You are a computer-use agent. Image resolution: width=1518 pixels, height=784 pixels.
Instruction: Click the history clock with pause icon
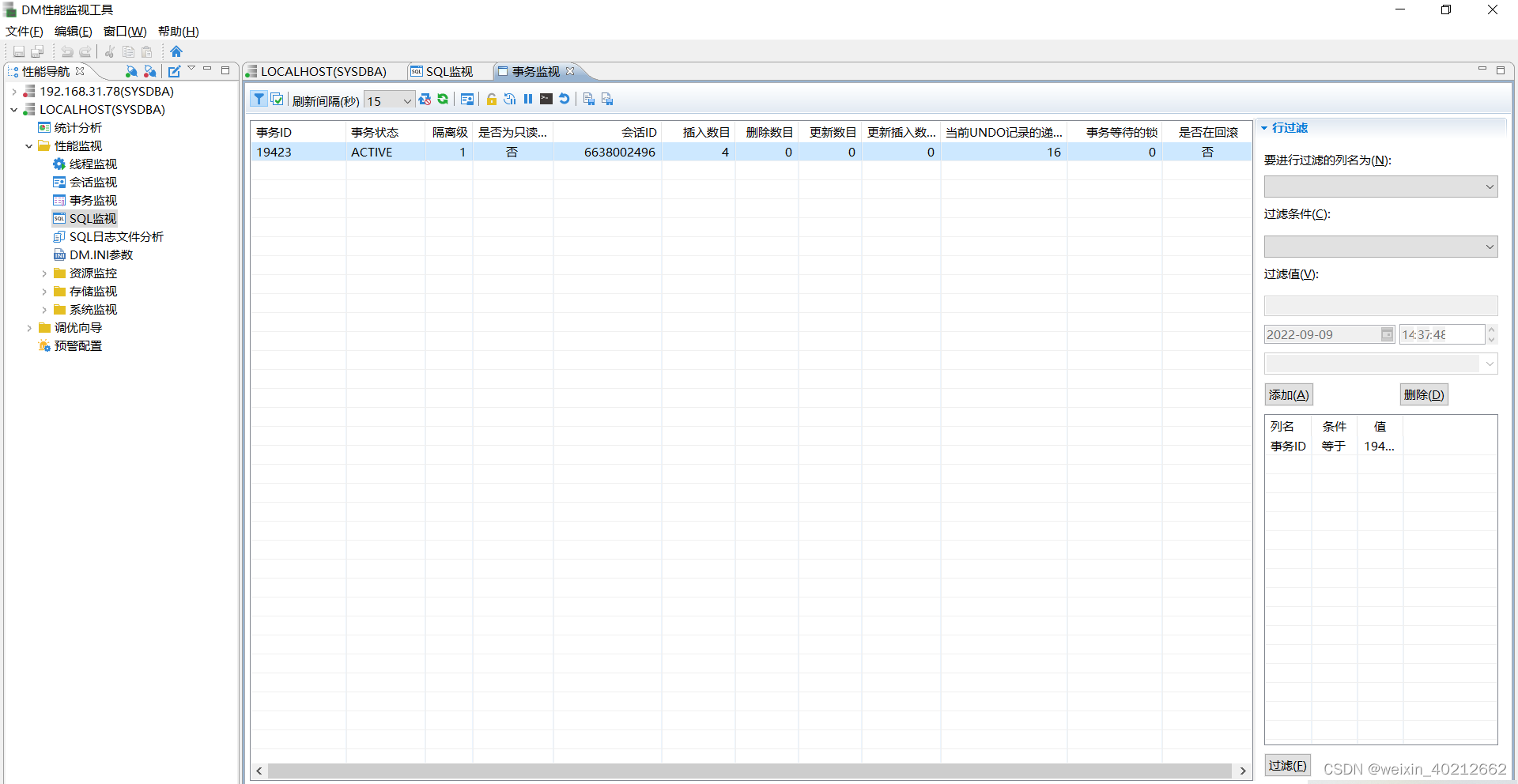[x=510, y=99]
